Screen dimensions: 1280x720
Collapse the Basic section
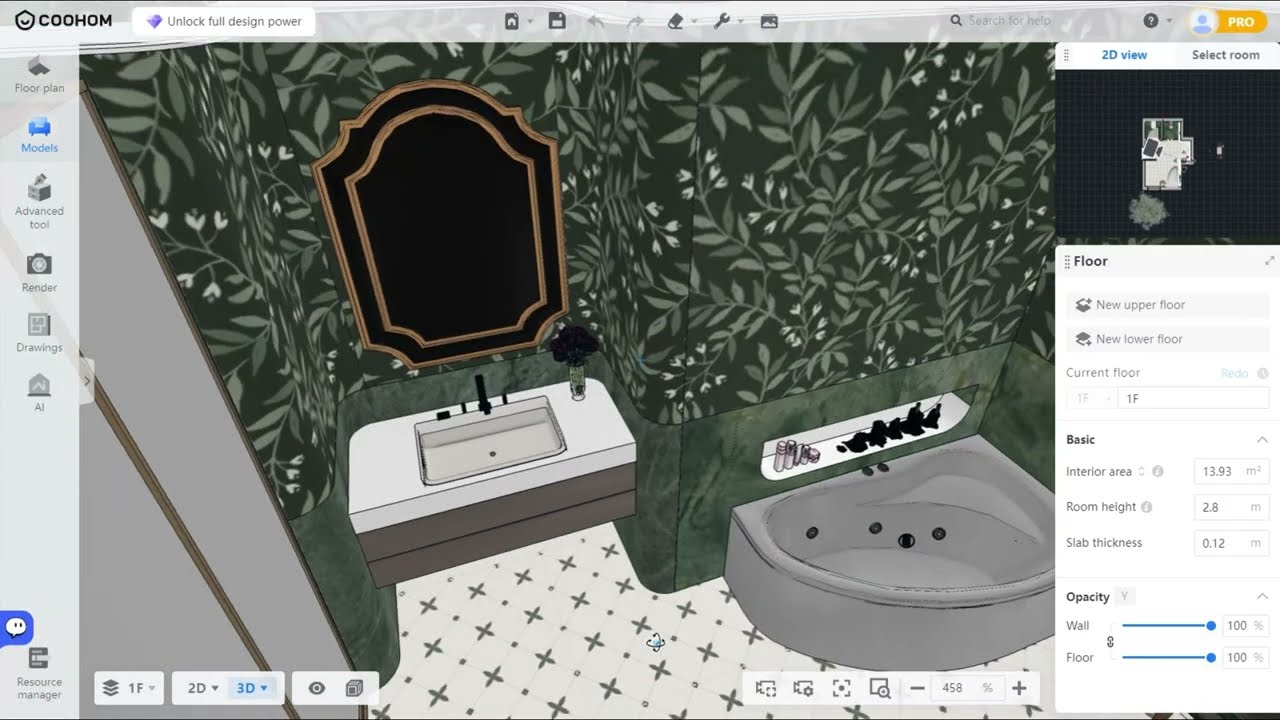click(1262, 440)
